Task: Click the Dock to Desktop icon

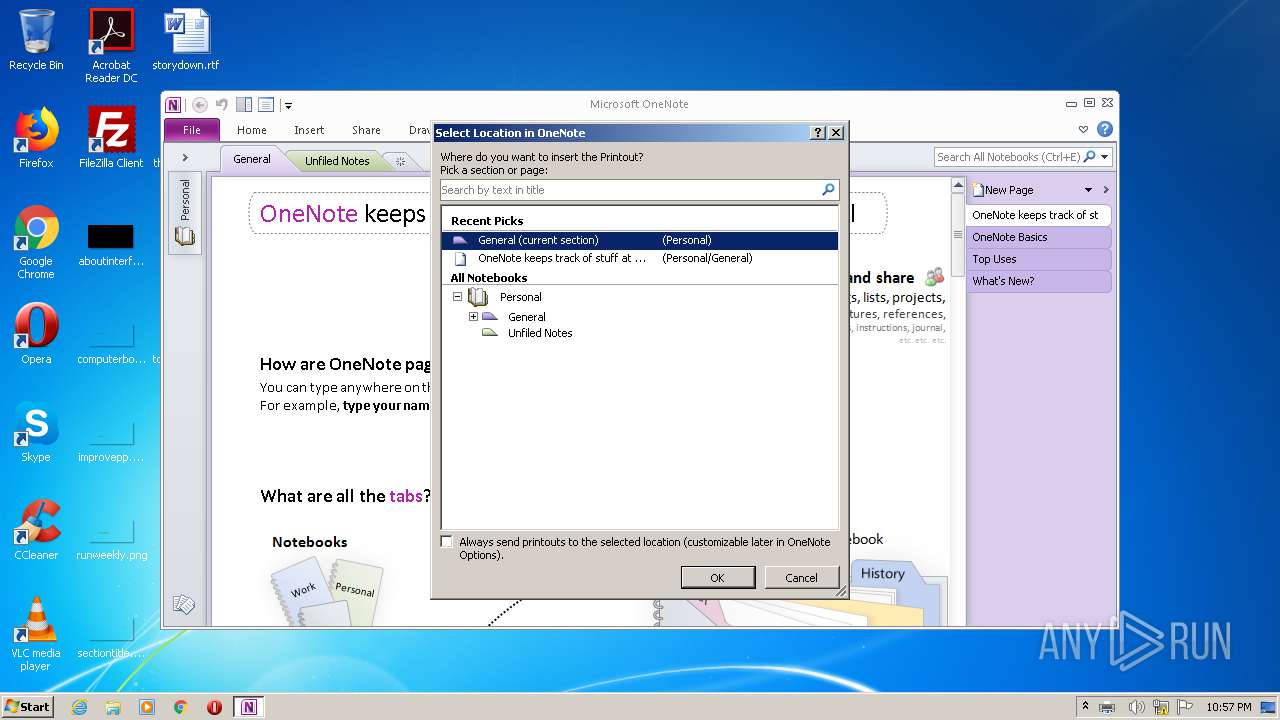Action: coord(244,104)
